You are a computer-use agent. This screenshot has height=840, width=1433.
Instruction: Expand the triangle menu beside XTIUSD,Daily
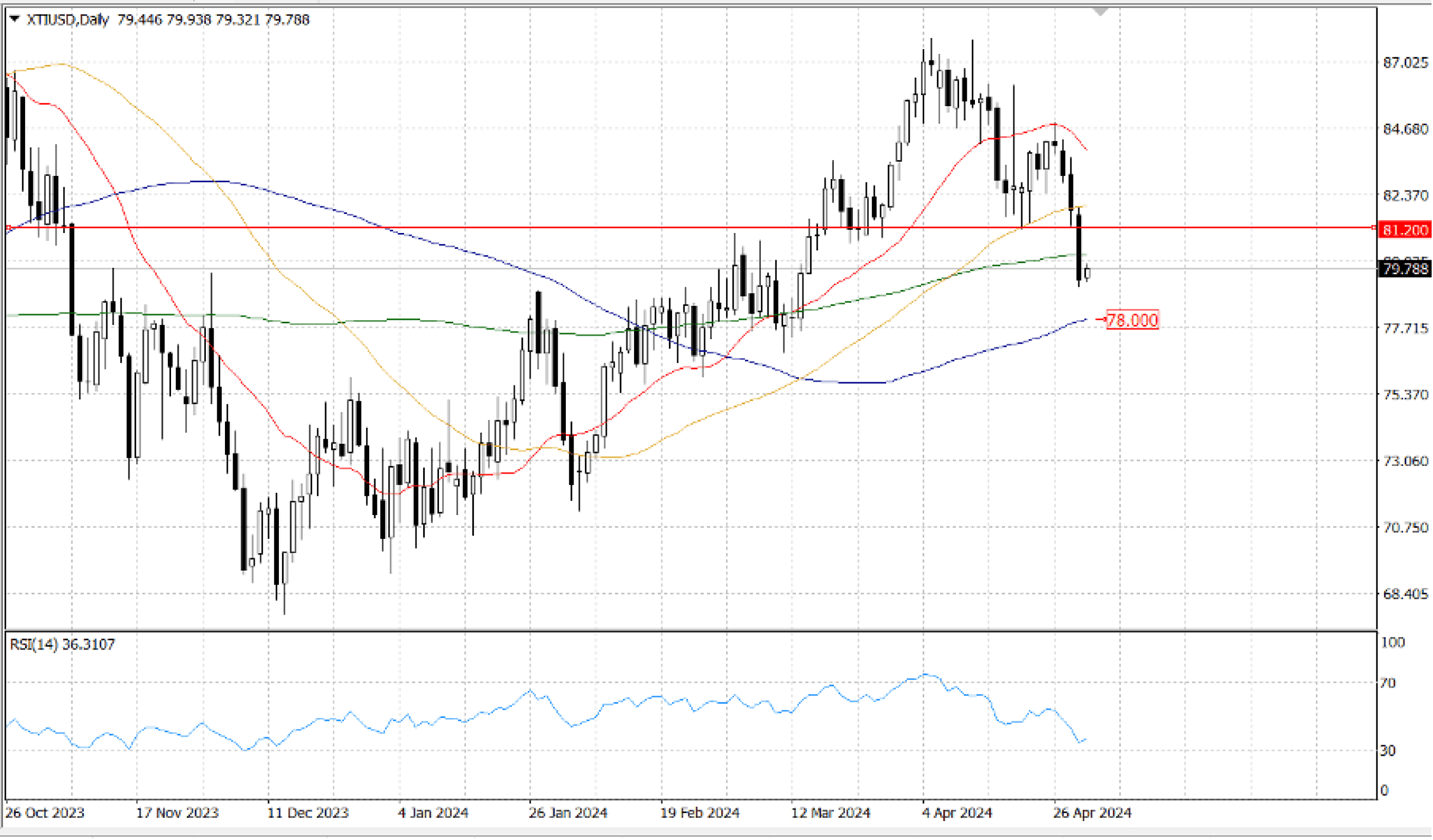[14, 19]
